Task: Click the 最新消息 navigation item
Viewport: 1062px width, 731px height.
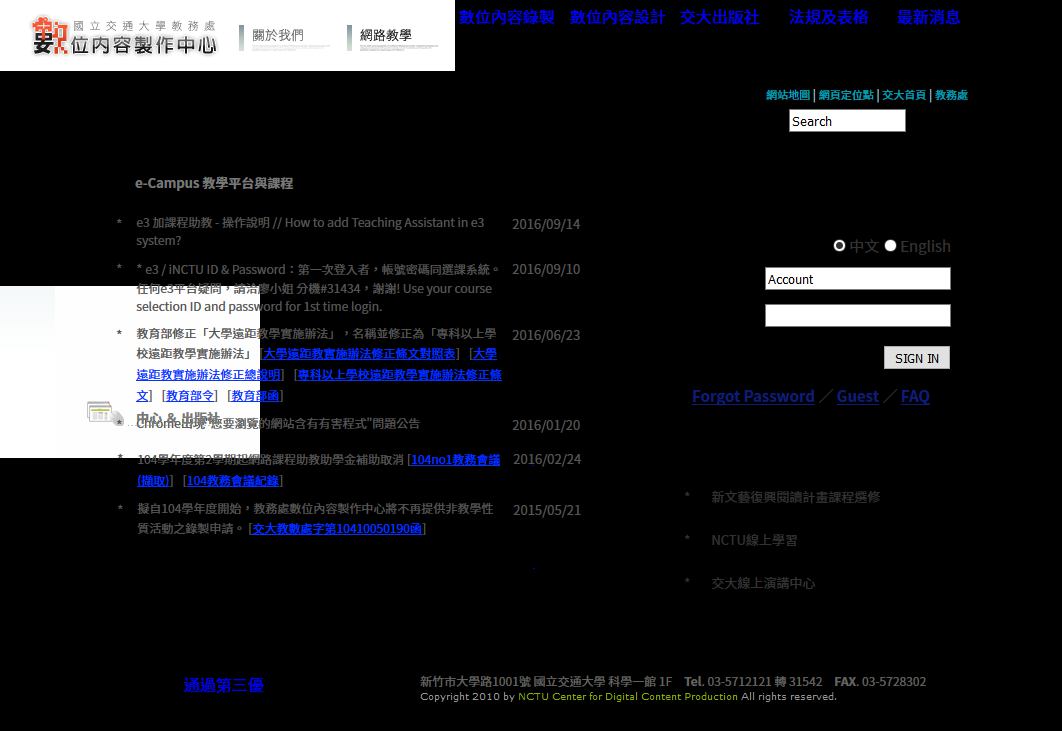Action: click(x=928, y=17)
